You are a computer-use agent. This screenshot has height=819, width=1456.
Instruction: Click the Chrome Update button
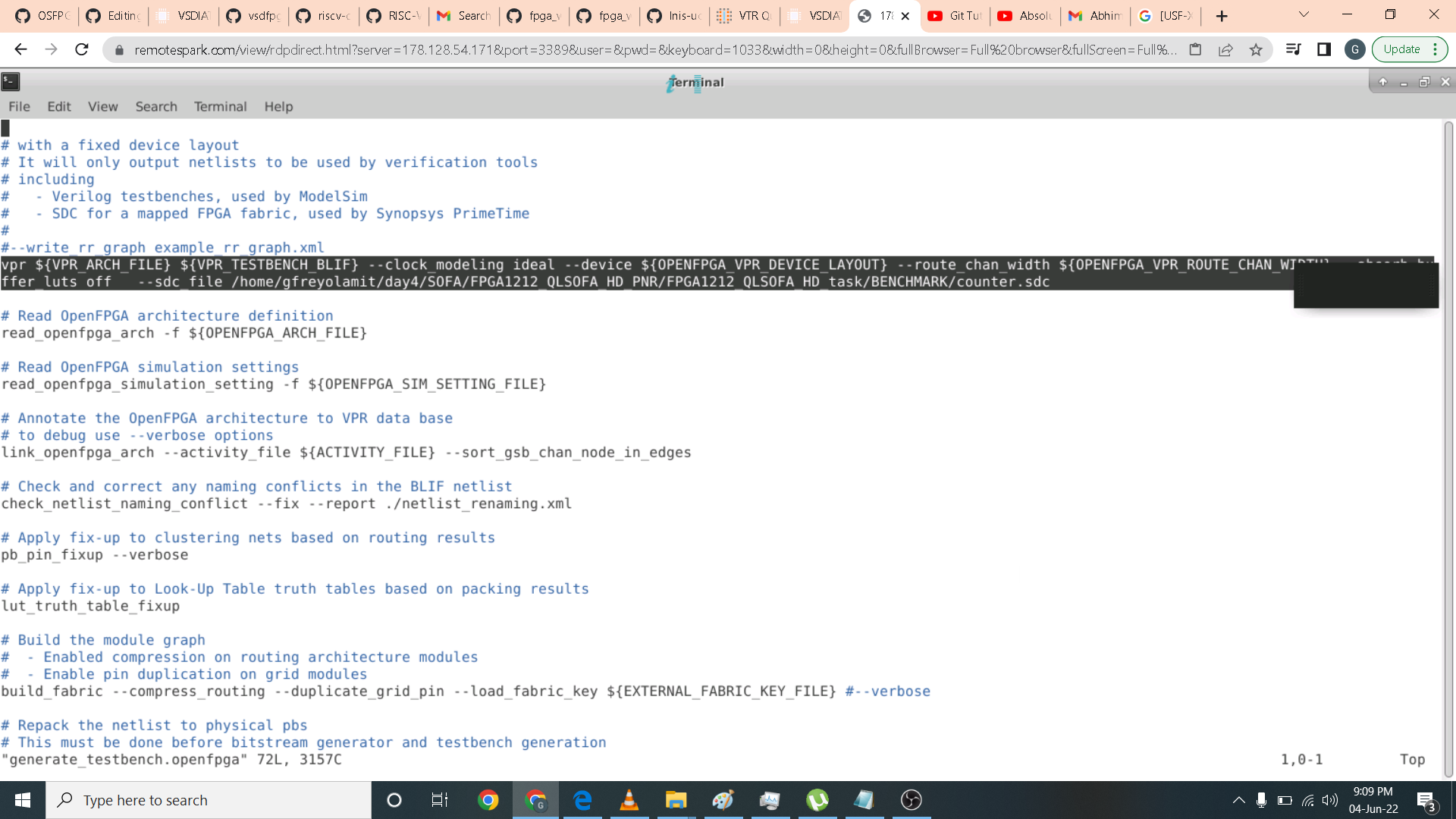point(1401,50)
